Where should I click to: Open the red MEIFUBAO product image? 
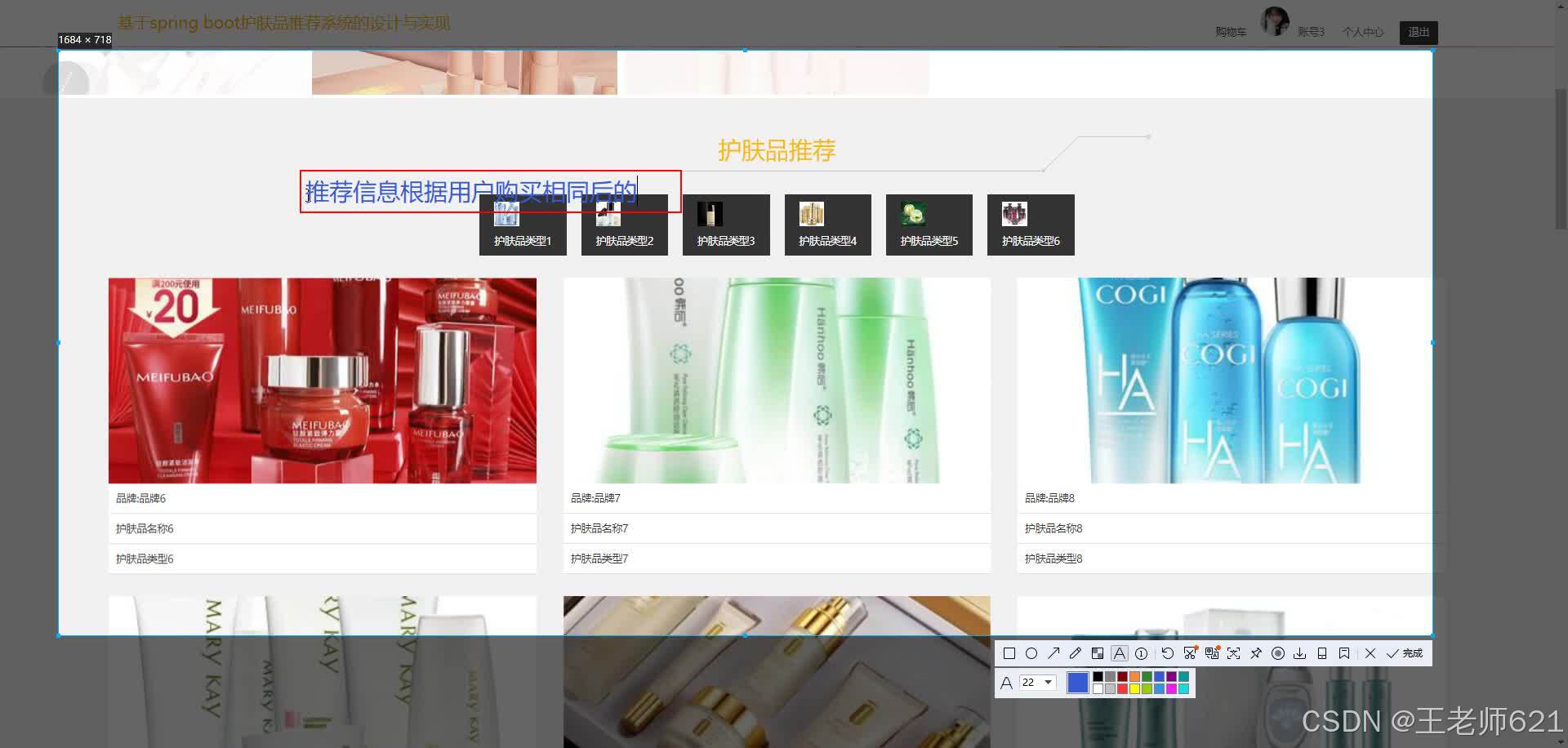323,381
